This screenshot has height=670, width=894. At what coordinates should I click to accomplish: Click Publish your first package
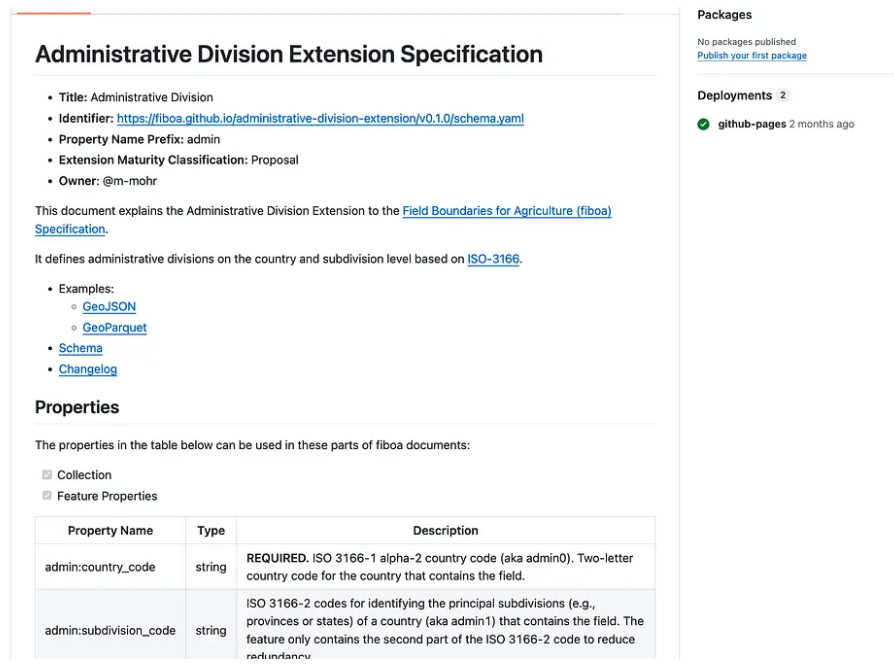tap(751, 56)
